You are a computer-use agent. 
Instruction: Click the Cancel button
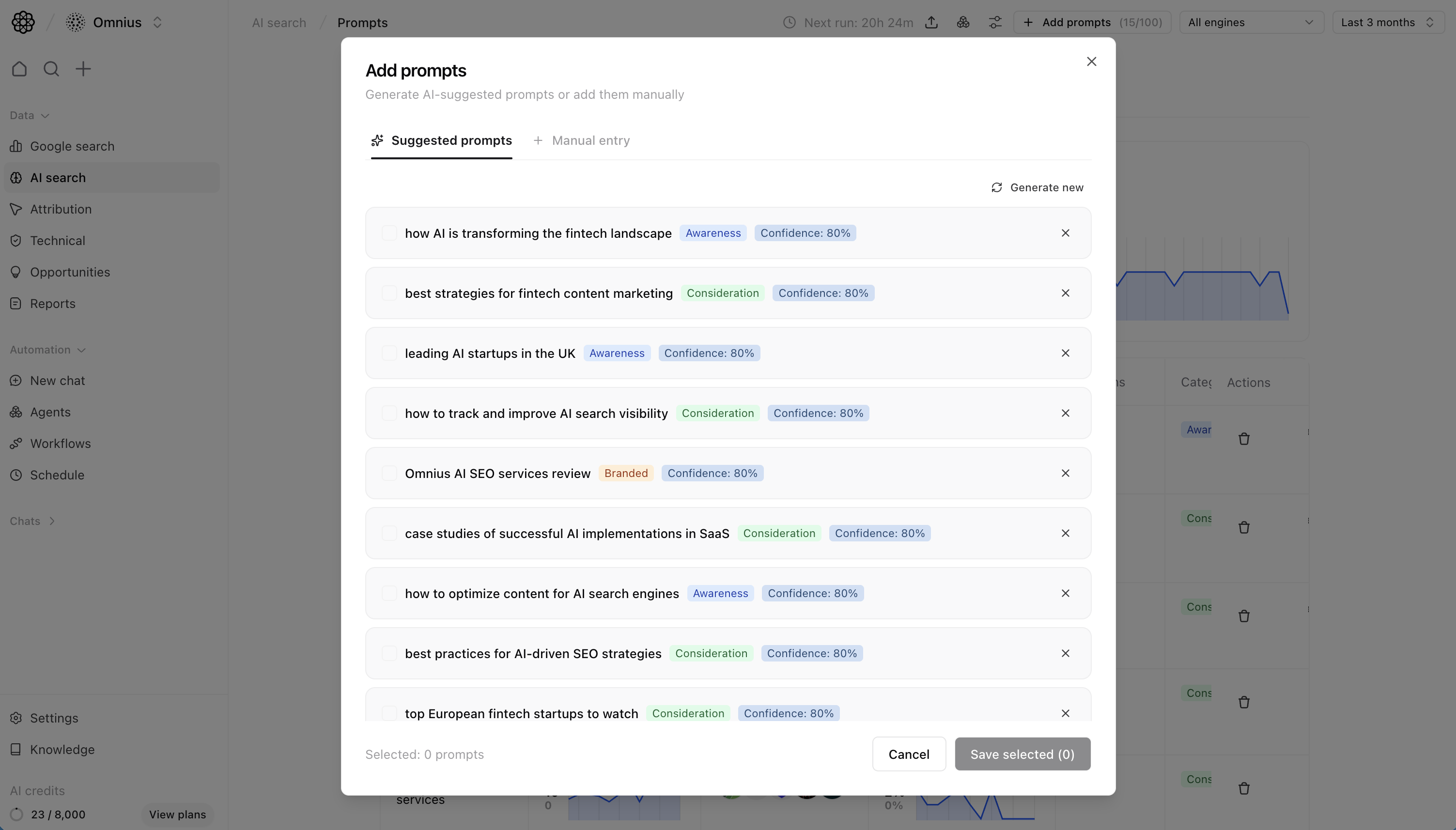coord(909,754)
